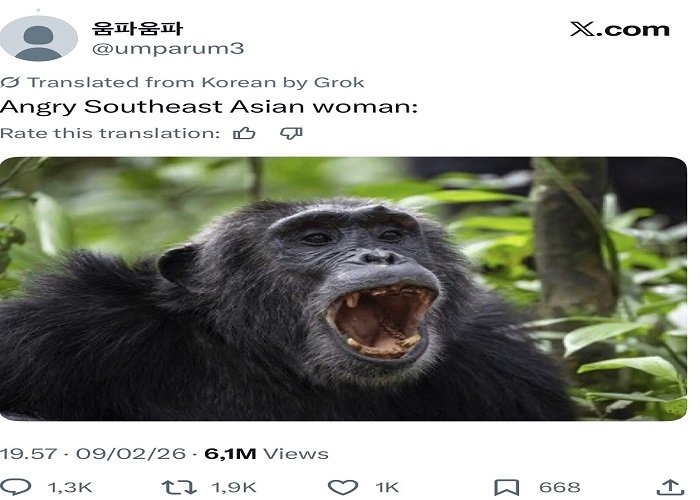The width and height of the screenshot is (700, 500).
Task: Click the 1,3K reply count
Action: pyautogui.click(x=70, y=487)
